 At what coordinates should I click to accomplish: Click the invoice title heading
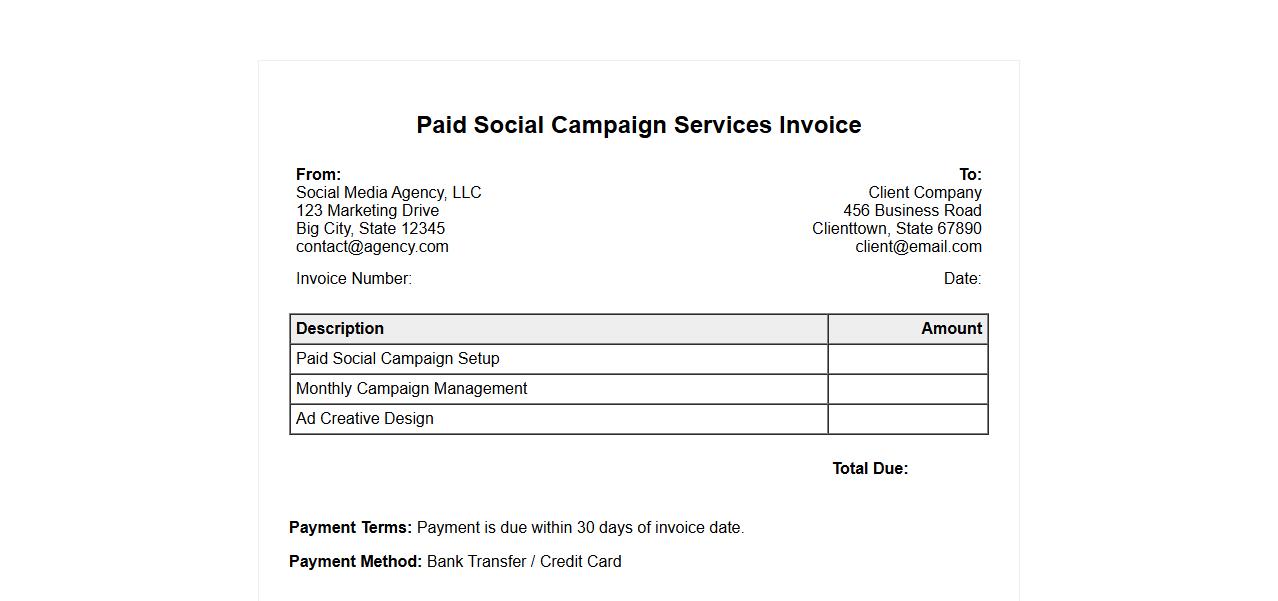point(638,125)
